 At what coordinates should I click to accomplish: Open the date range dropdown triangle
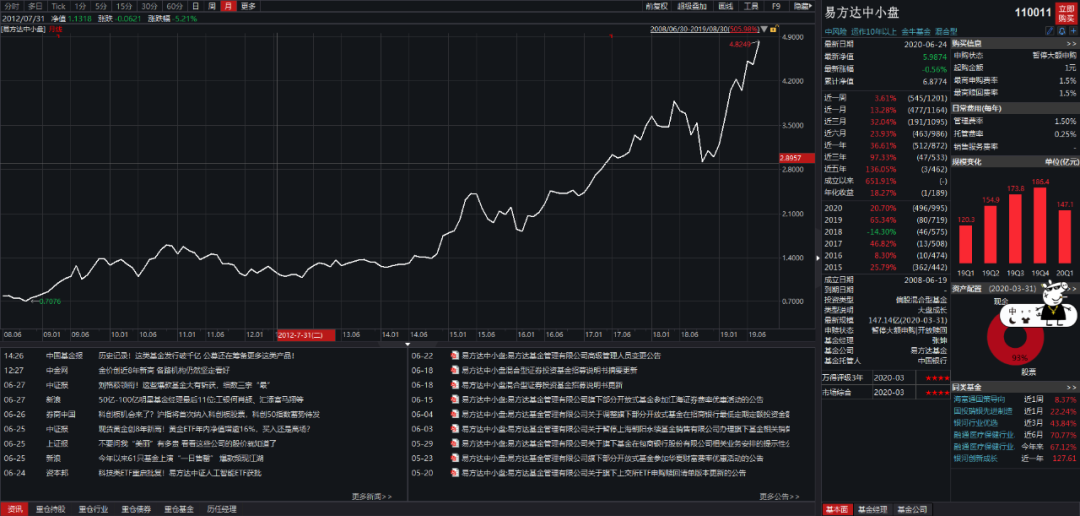coord(764,29)
